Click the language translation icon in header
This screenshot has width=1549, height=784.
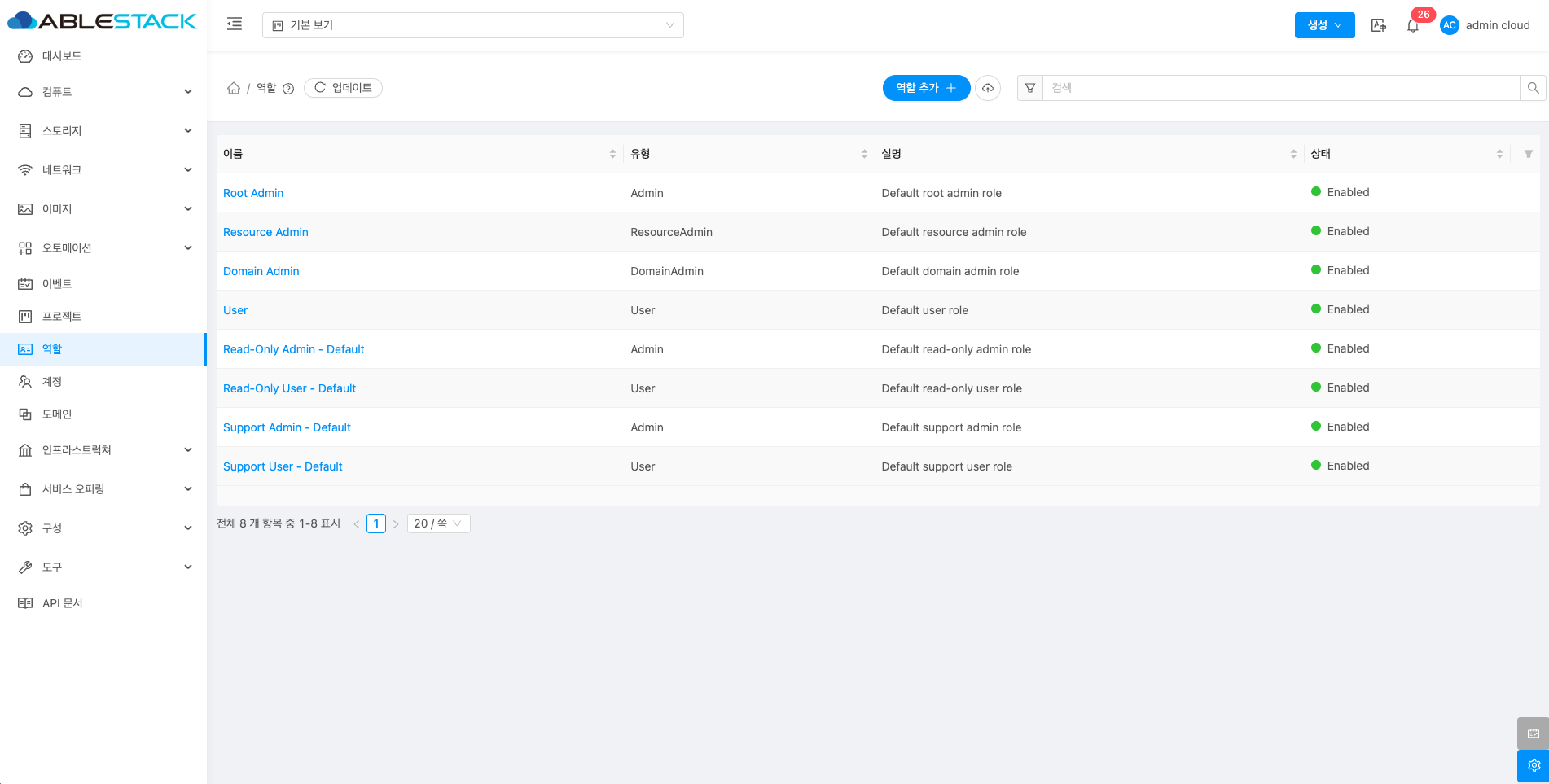click(1378, 25)
